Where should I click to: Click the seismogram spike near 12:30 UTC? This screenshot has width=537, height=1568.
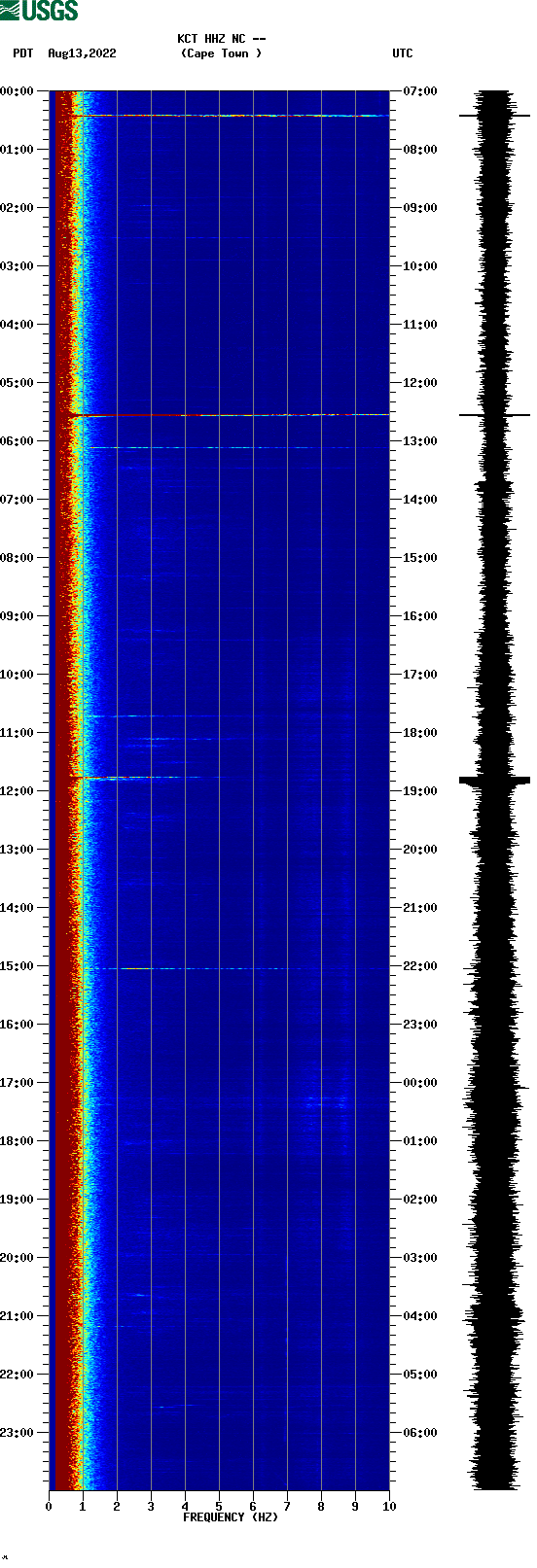click(494, 415)
